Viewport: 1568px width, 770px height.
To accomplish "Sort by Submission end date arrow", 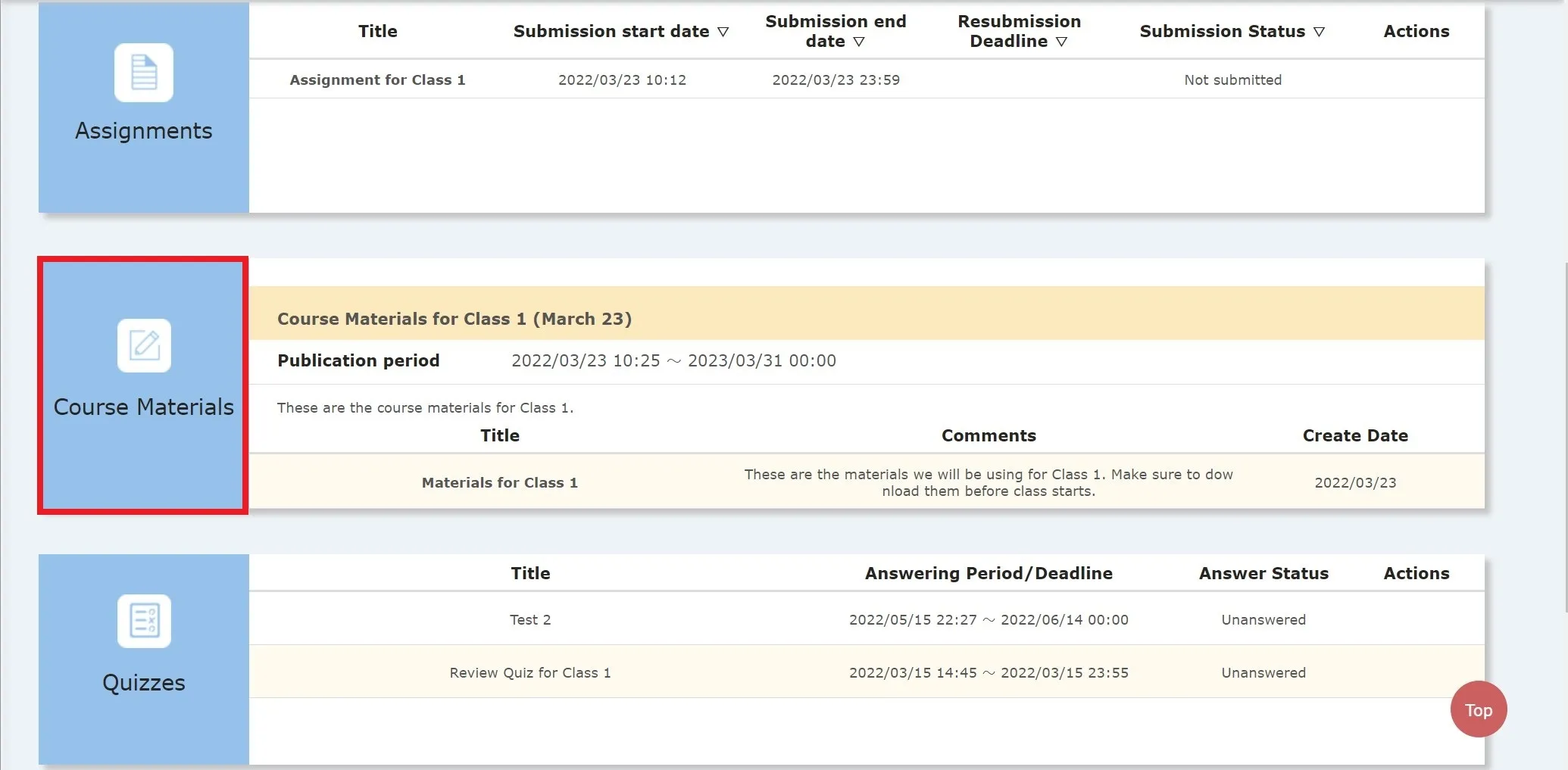I will [859, 42].
